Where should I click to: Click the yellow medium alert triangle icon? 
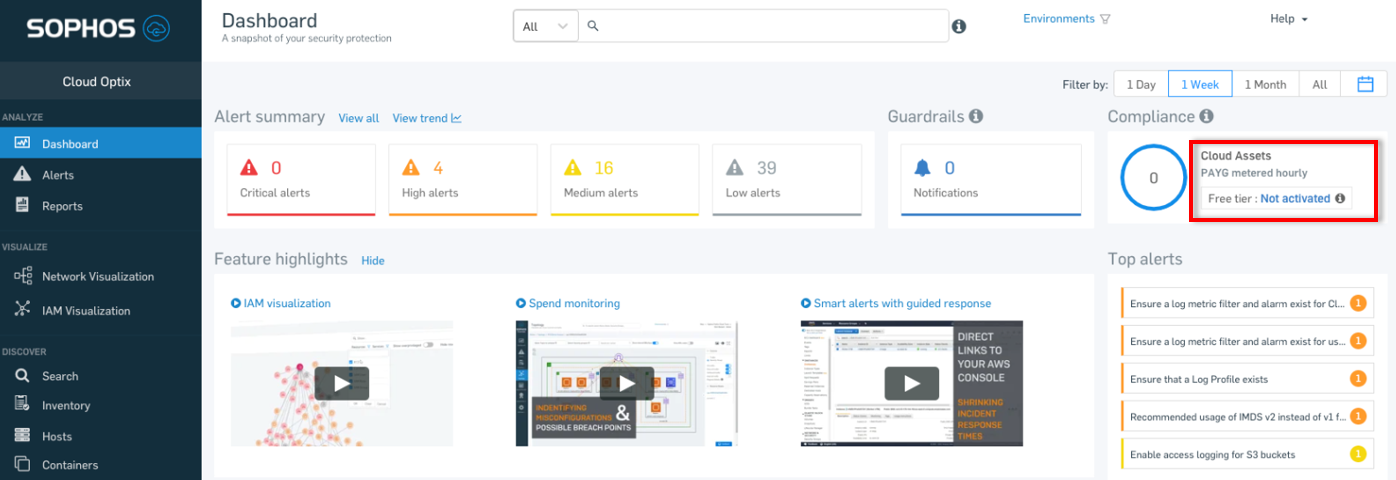click(573, 168)
